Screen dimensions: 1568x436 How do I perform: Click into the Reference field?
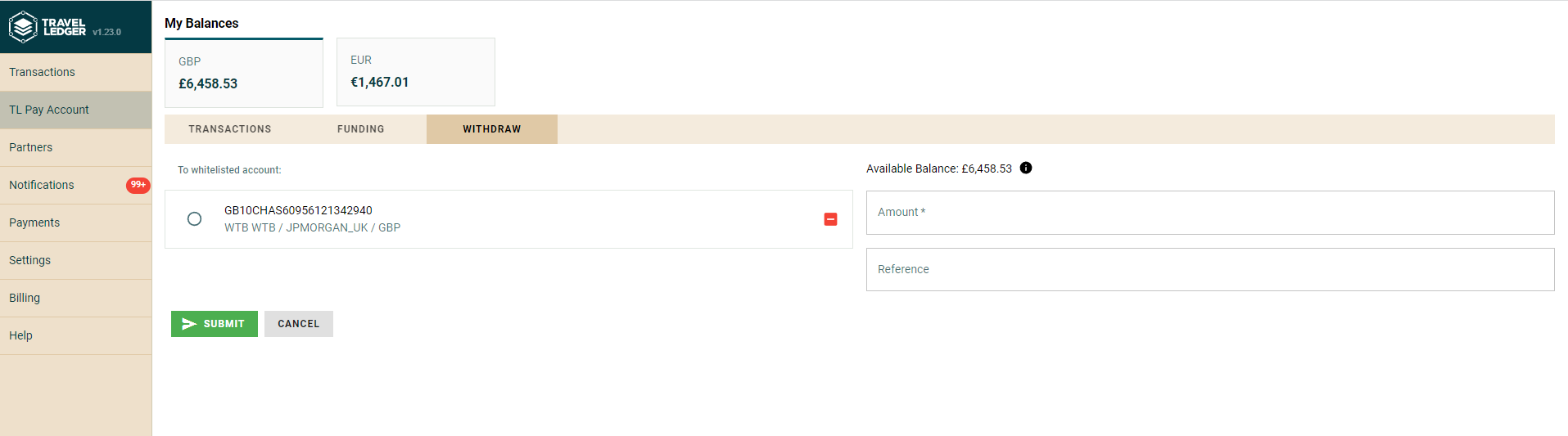coord(1209,270)
